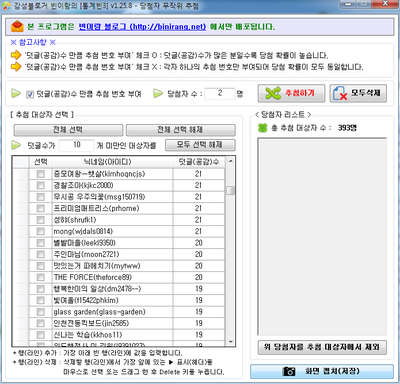The width and height of the screenshot is (400, 384).
Task: Click the count cell in jin2585 row
Action: 199,323
